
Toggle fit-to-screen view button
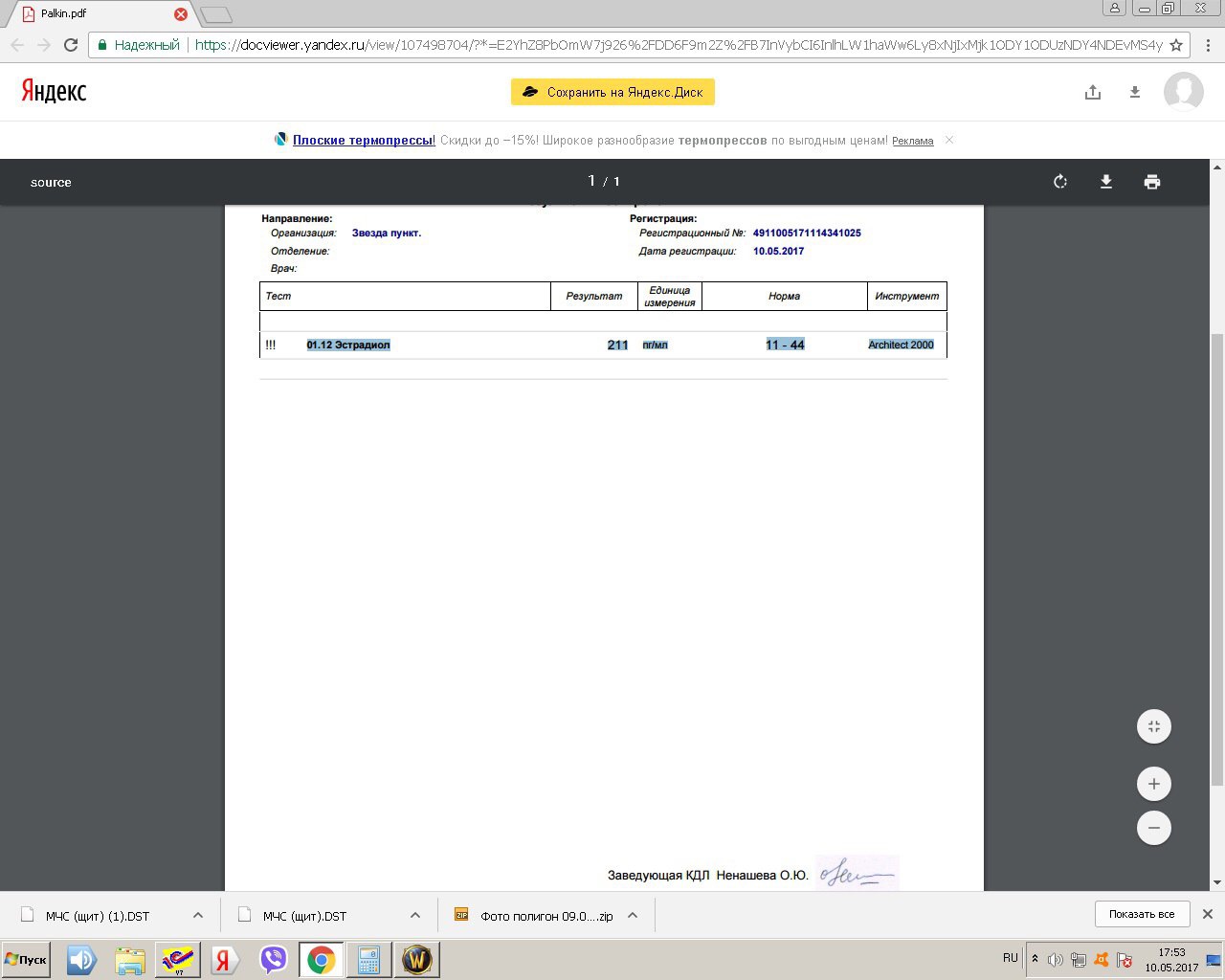point(1153,726)
